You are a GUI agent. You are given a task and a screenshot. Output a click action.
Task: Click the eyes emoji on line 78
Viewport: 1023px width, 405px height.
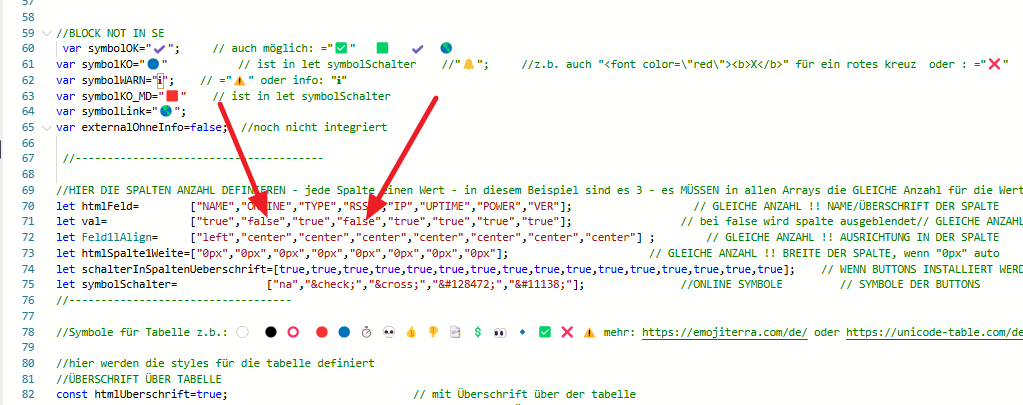coord(500,332)
